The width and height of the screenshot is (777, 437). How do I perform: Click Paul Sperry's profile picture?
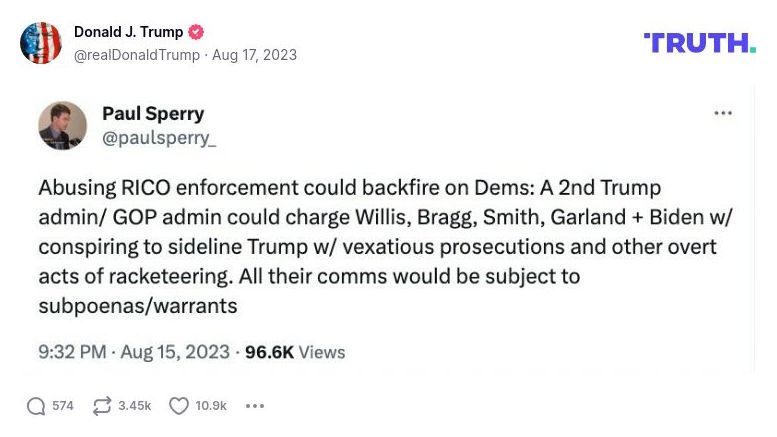[62, 126]
